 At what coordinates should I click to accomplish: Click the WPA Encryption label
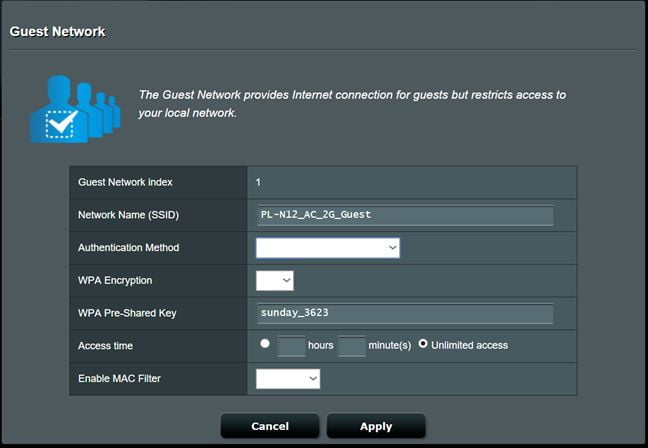115,281
